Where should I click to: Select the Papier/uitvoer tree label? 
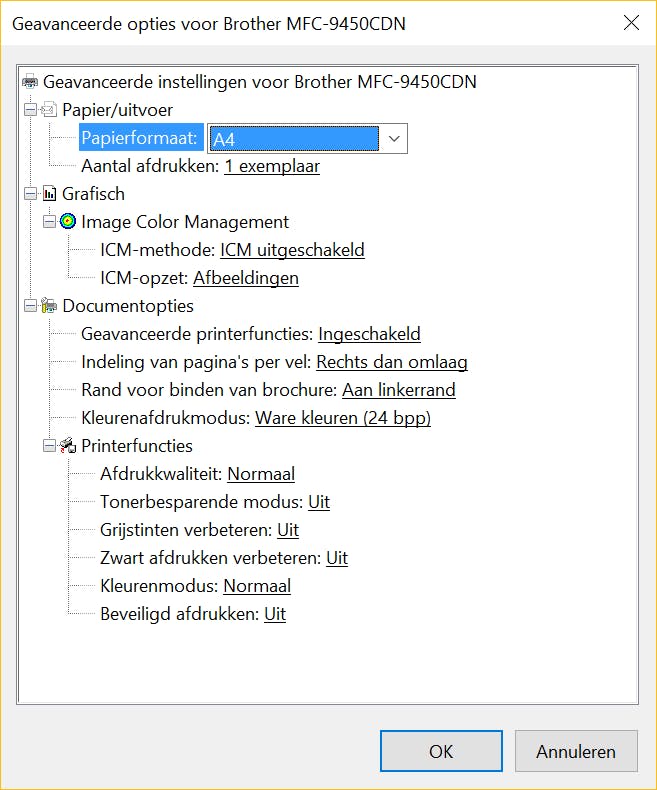tap(117, 110)
